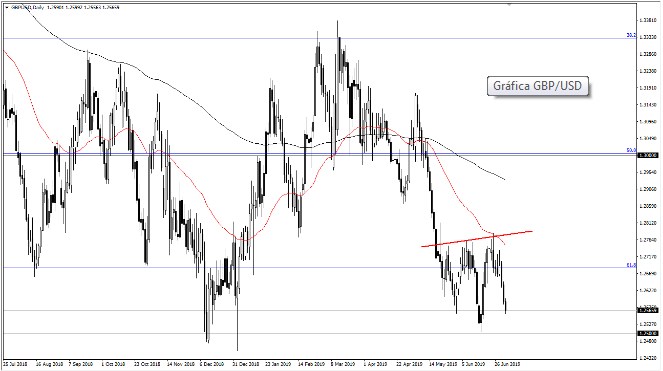
Task: Click the 61.8 Fibonacci level label
Action: coord(631,265)
